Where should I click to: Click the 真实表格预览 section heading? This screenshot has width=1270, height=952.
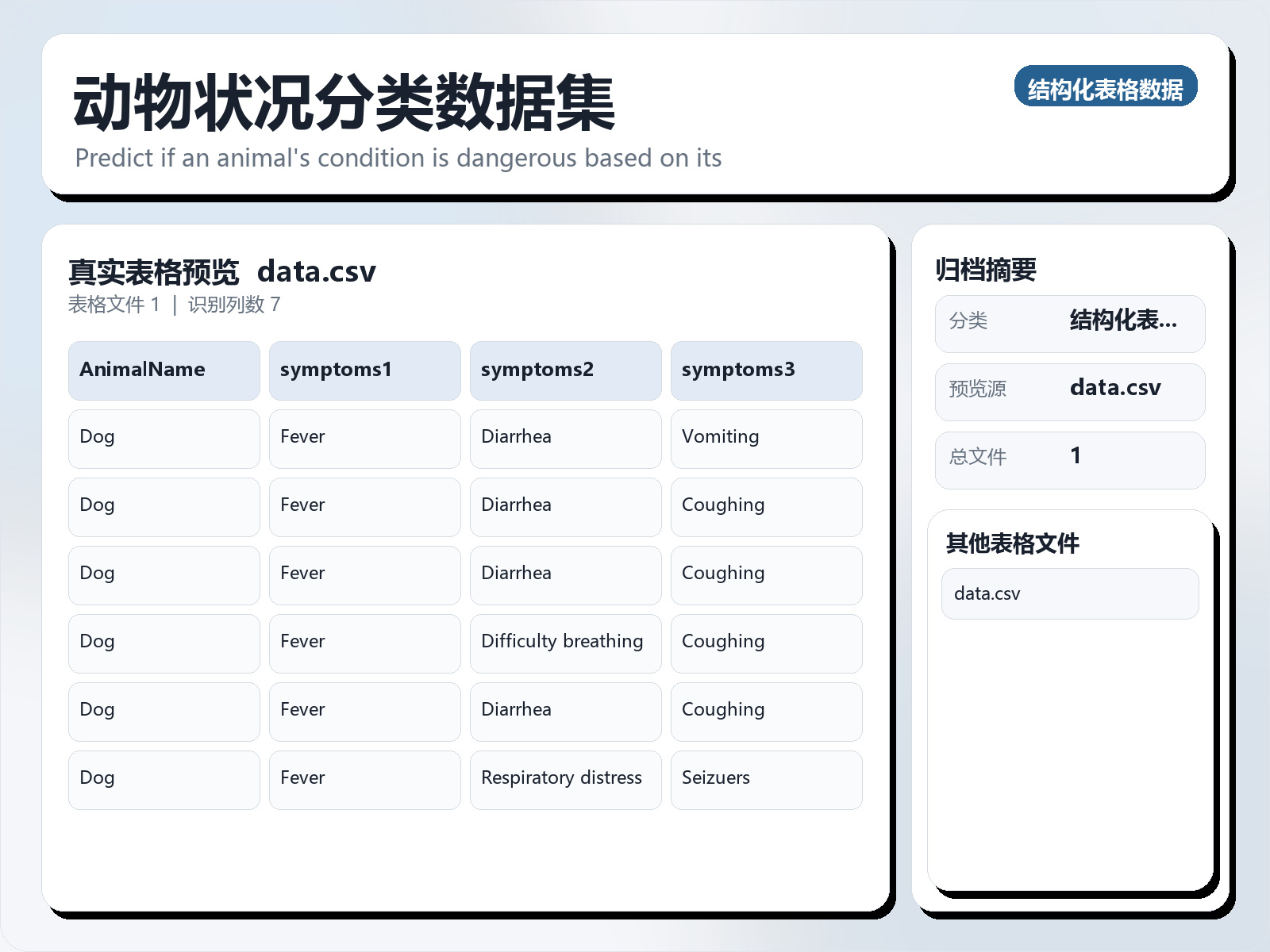coord(154,271)
